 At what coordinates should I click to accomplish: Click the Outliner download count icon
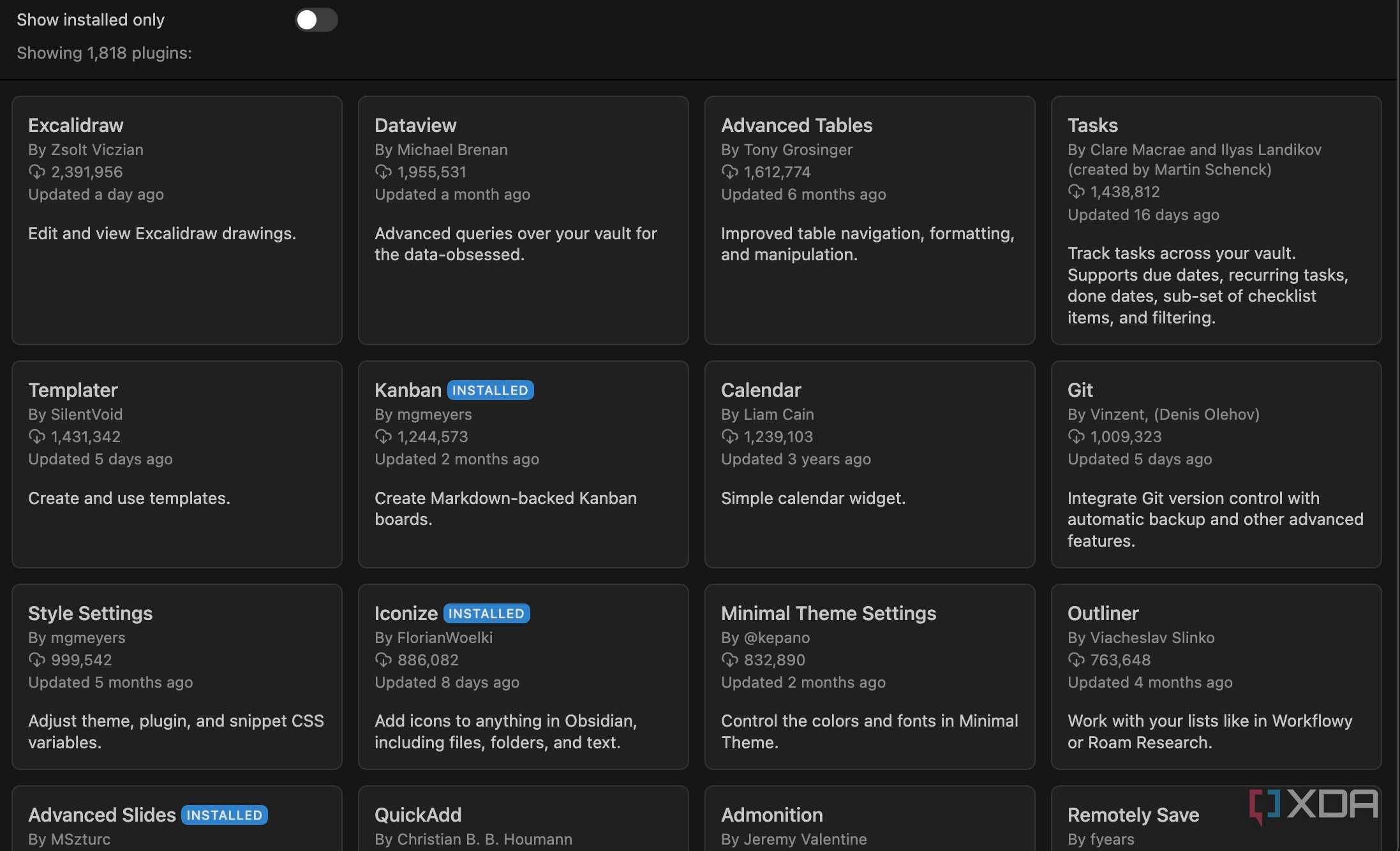pos(1076,660)
